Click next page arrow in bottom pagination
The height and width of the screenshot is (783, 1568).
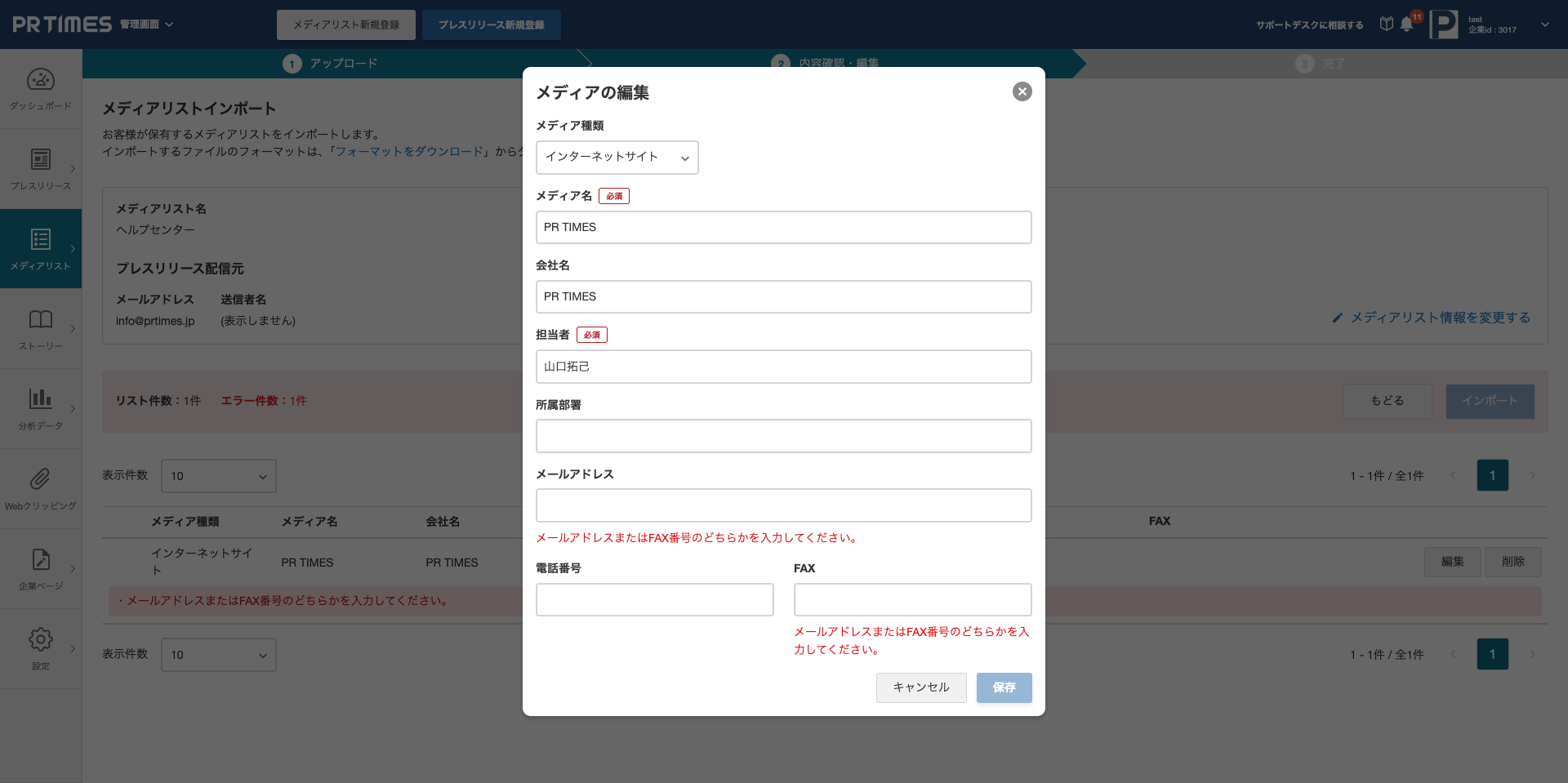pyautogui.click(x=1533, y=654)
